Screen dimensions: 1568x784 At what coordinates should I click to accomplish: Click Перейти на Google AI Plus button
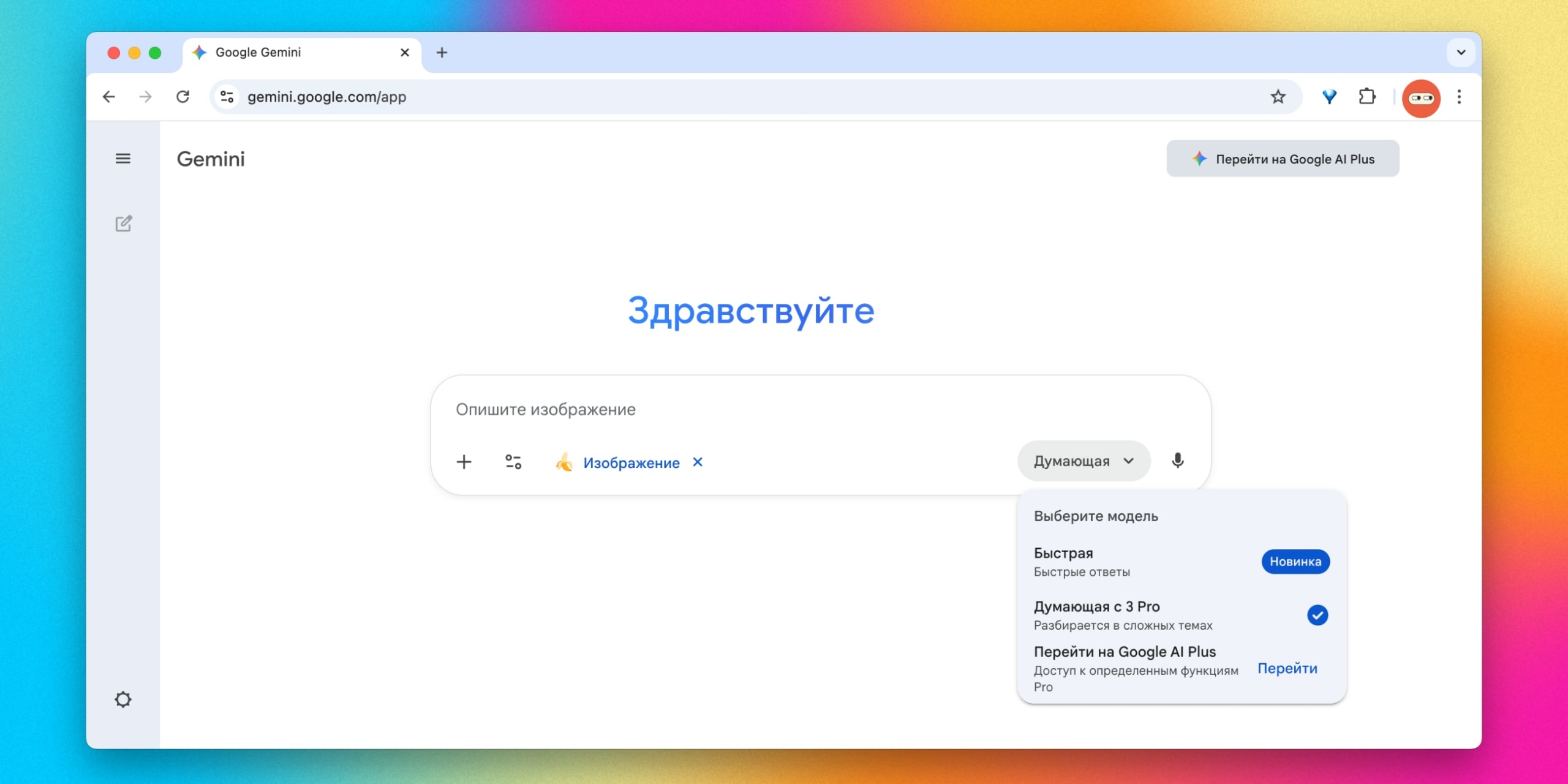tap(1282, 158)
